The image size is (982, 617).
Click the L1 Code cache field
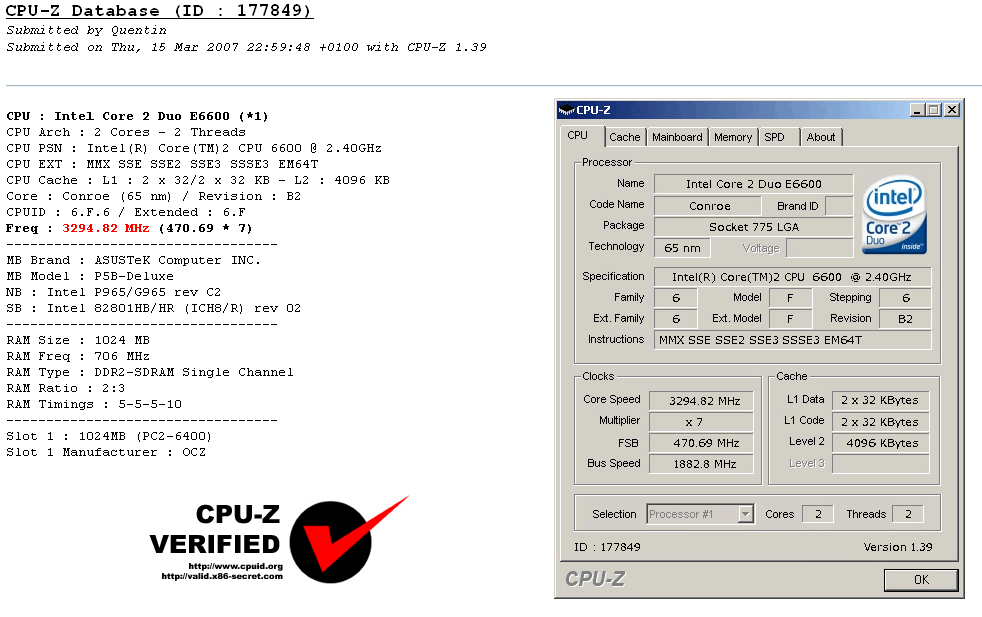click(x=881, y=422)
